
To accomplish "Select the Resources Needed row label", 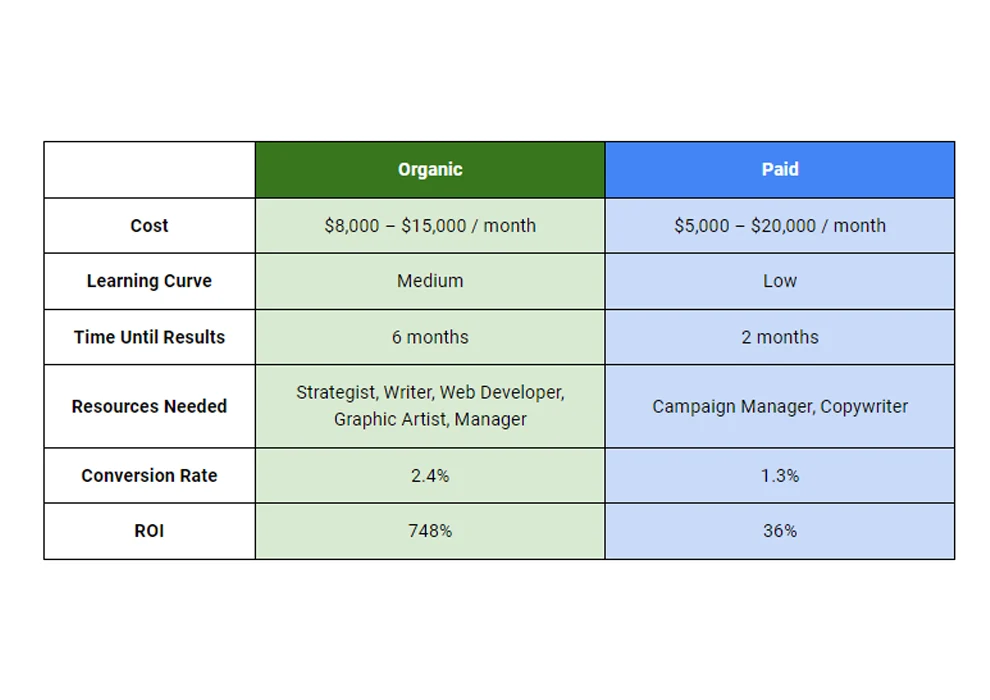I will 149,406.
